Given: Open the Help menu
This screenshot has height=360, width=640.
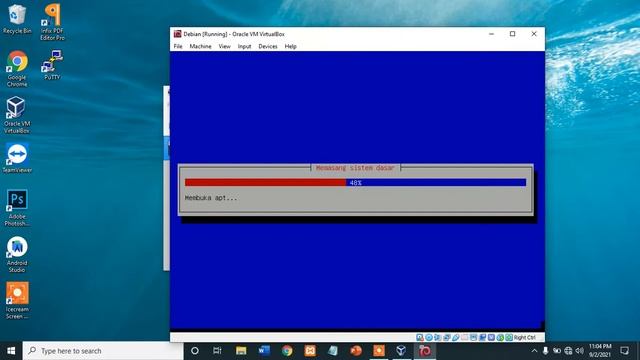Looking at the screenshot, I should (x=291, y=47).
